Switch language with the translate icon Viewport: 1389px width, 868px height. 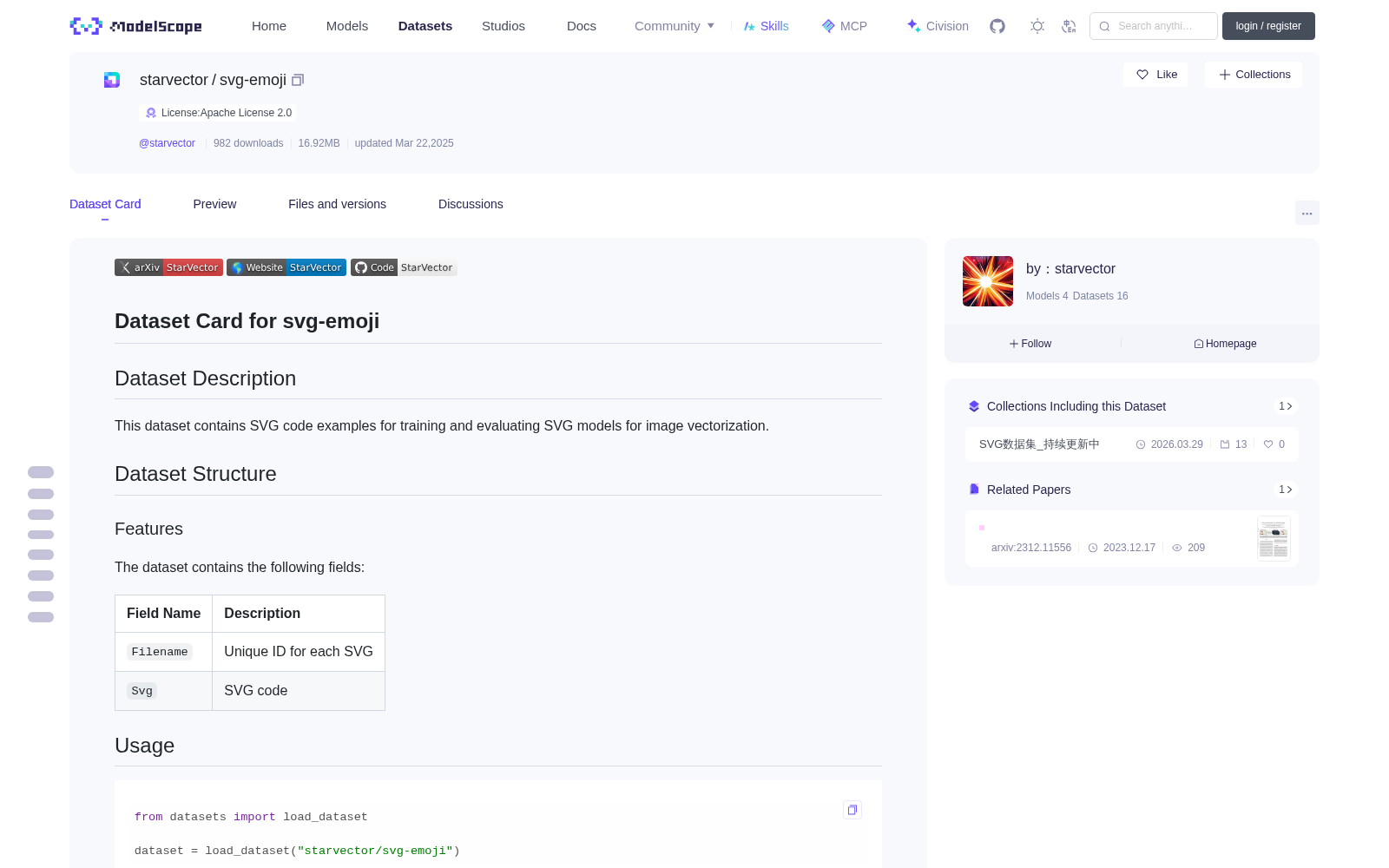click(x=1069, y=26)
